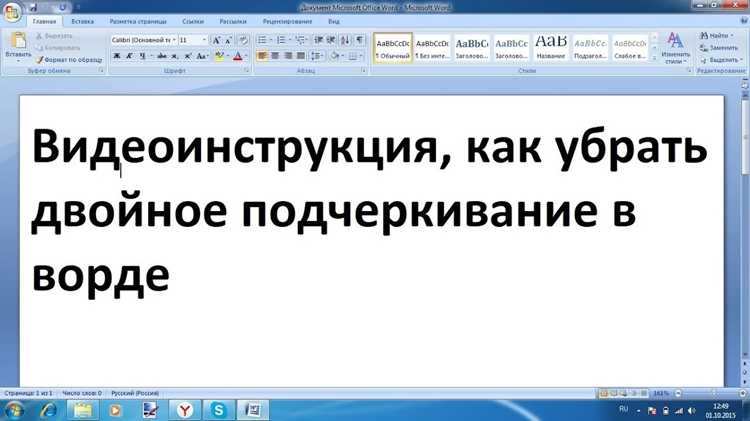Open the Font (Шрифт) dialog launcher

[x=247, y=70]
